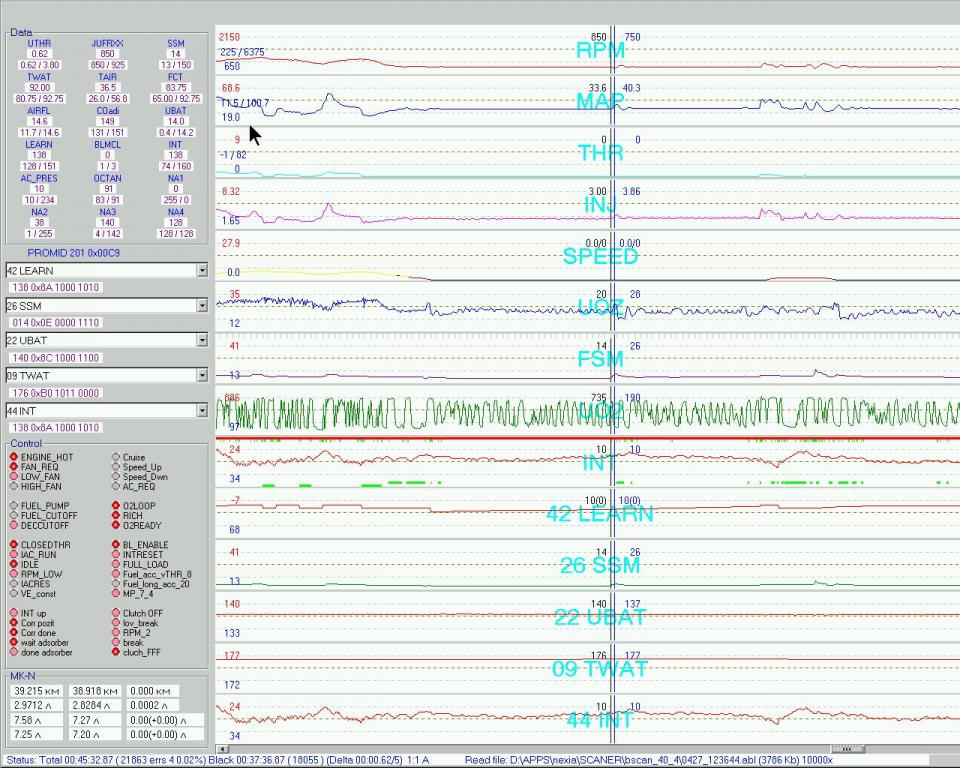Click the SPEED graph label
The height and width of the screenshot is (768, 960).
click(x=600, y=256)
